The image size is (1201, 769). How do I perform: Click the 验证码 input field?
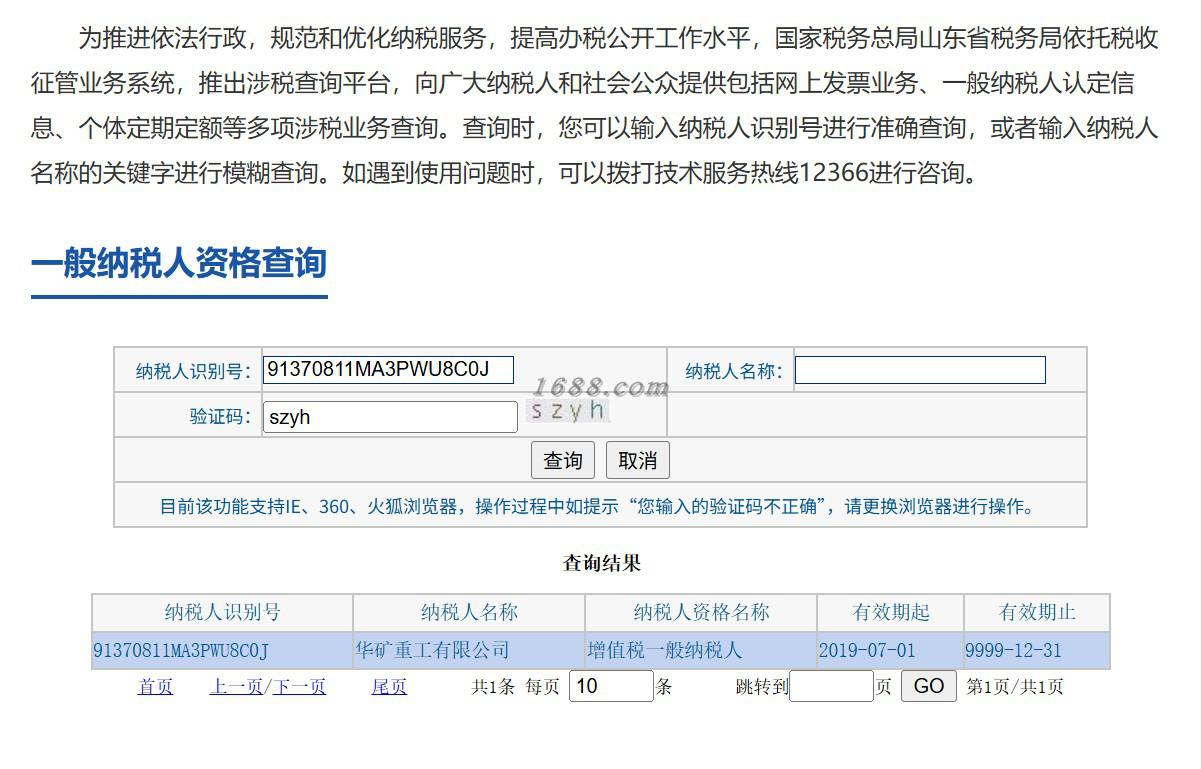click(x=390, y=417)
